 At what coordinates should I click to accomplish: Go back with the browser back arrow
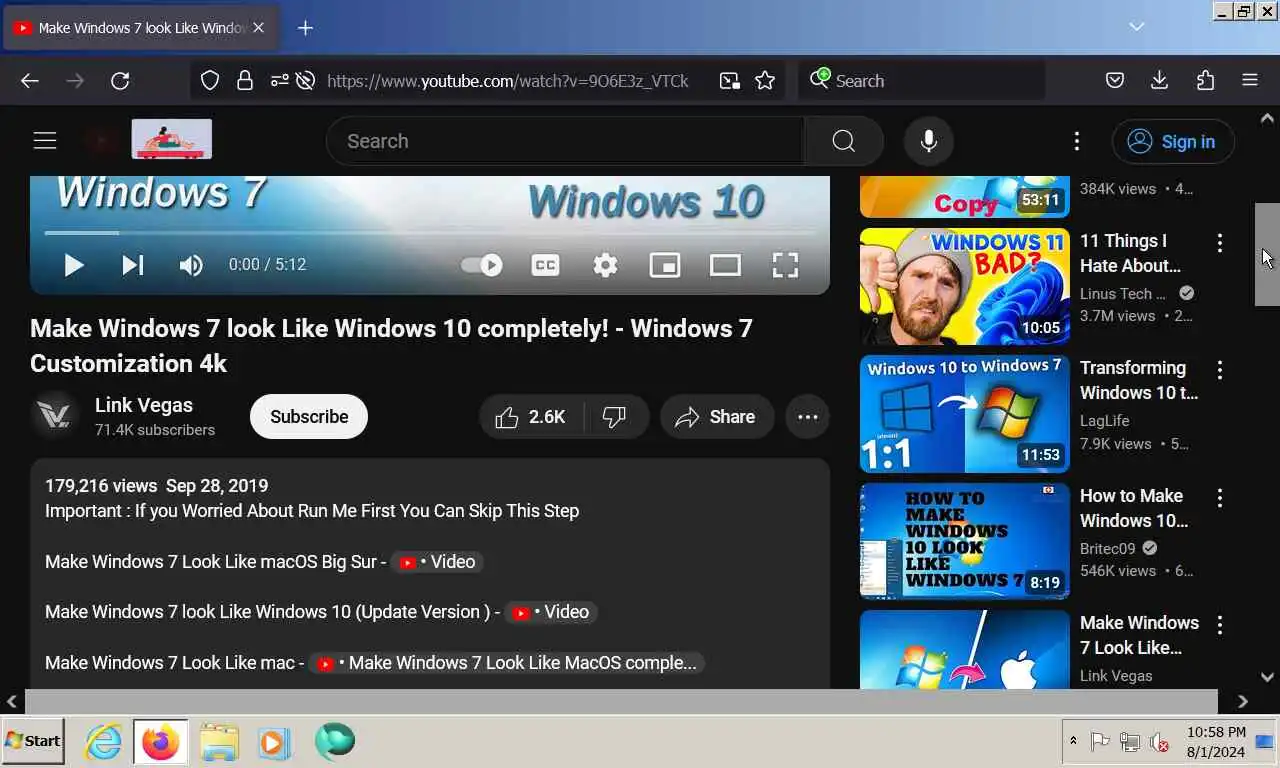[x=30, y=81]
